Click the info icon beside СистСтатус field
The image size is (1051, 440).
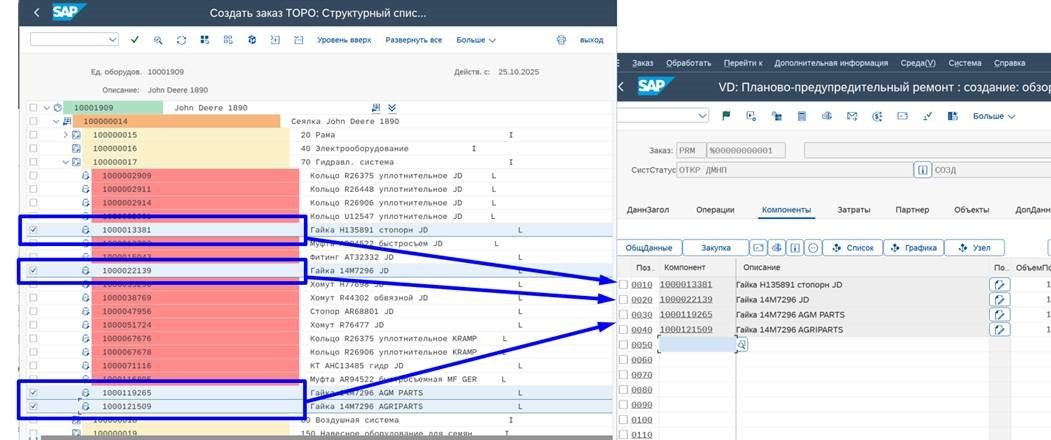pos(922,170)
